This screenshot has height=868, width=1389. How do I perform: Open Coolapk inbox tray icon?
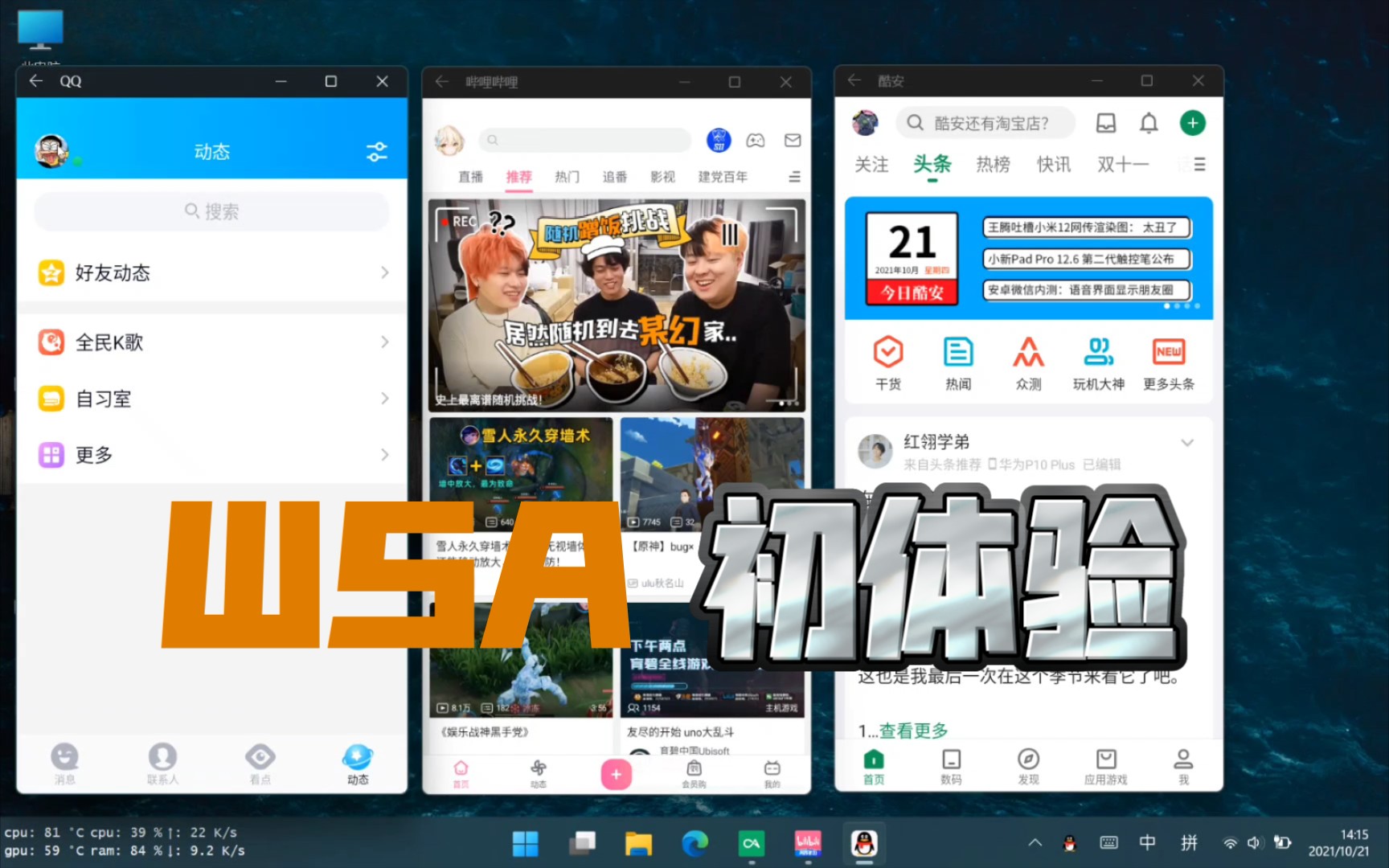pos(1106,123)
